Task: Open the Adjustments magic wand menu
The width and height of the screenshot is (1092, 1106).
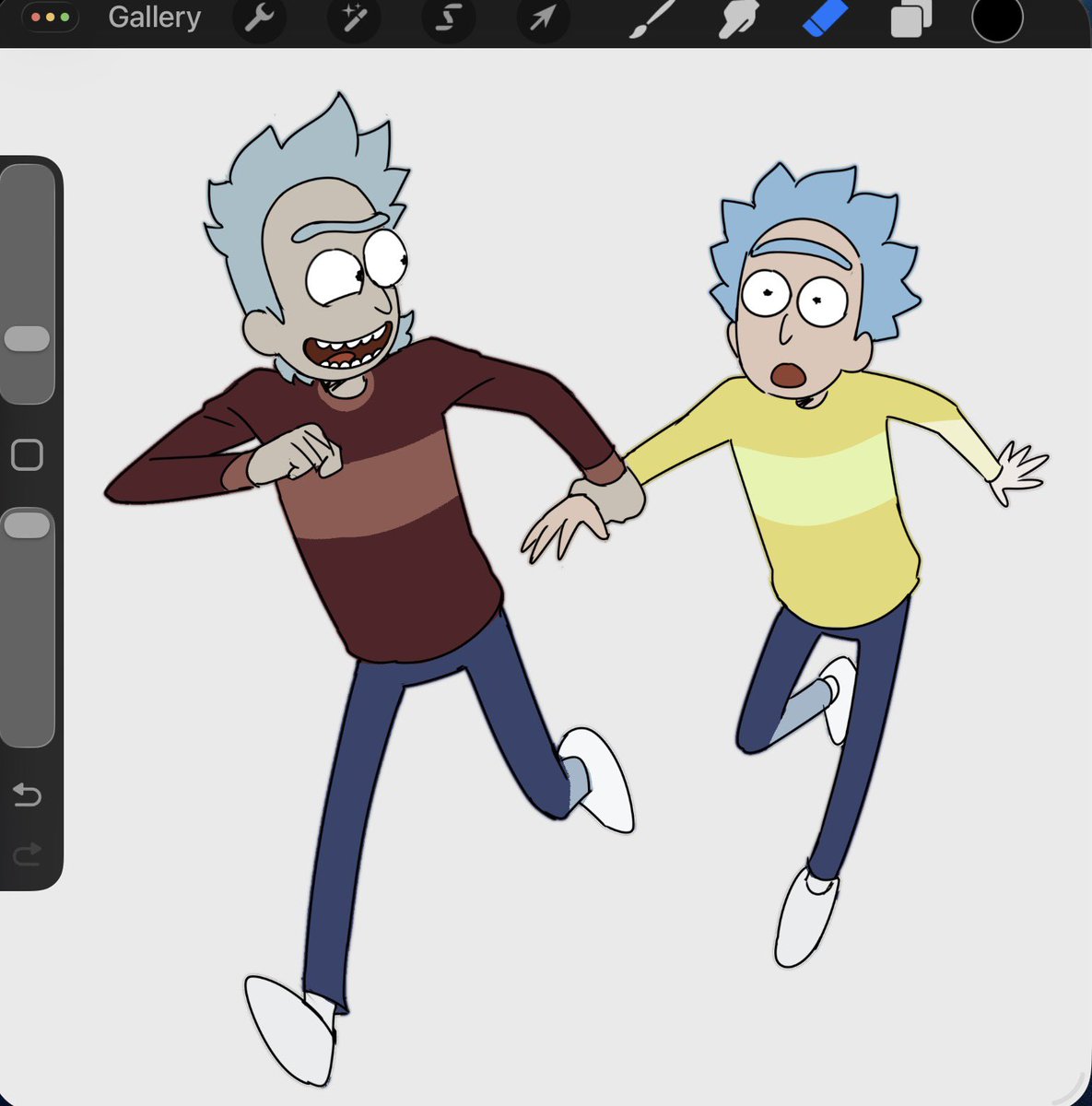Action: click(x=353, y=18)
